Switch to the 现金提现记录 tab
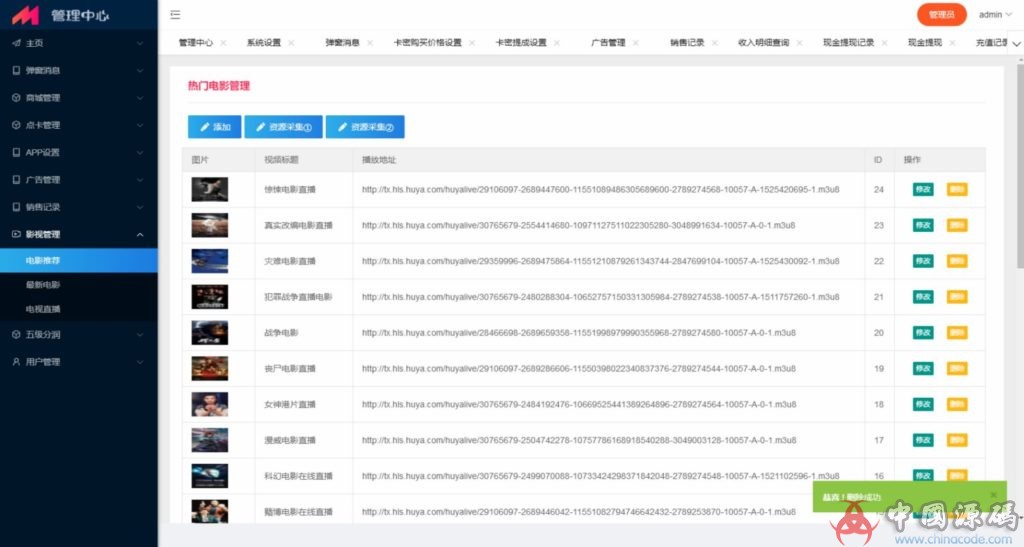The height and width of the screenshot is (547, 1024). (848, 43)
